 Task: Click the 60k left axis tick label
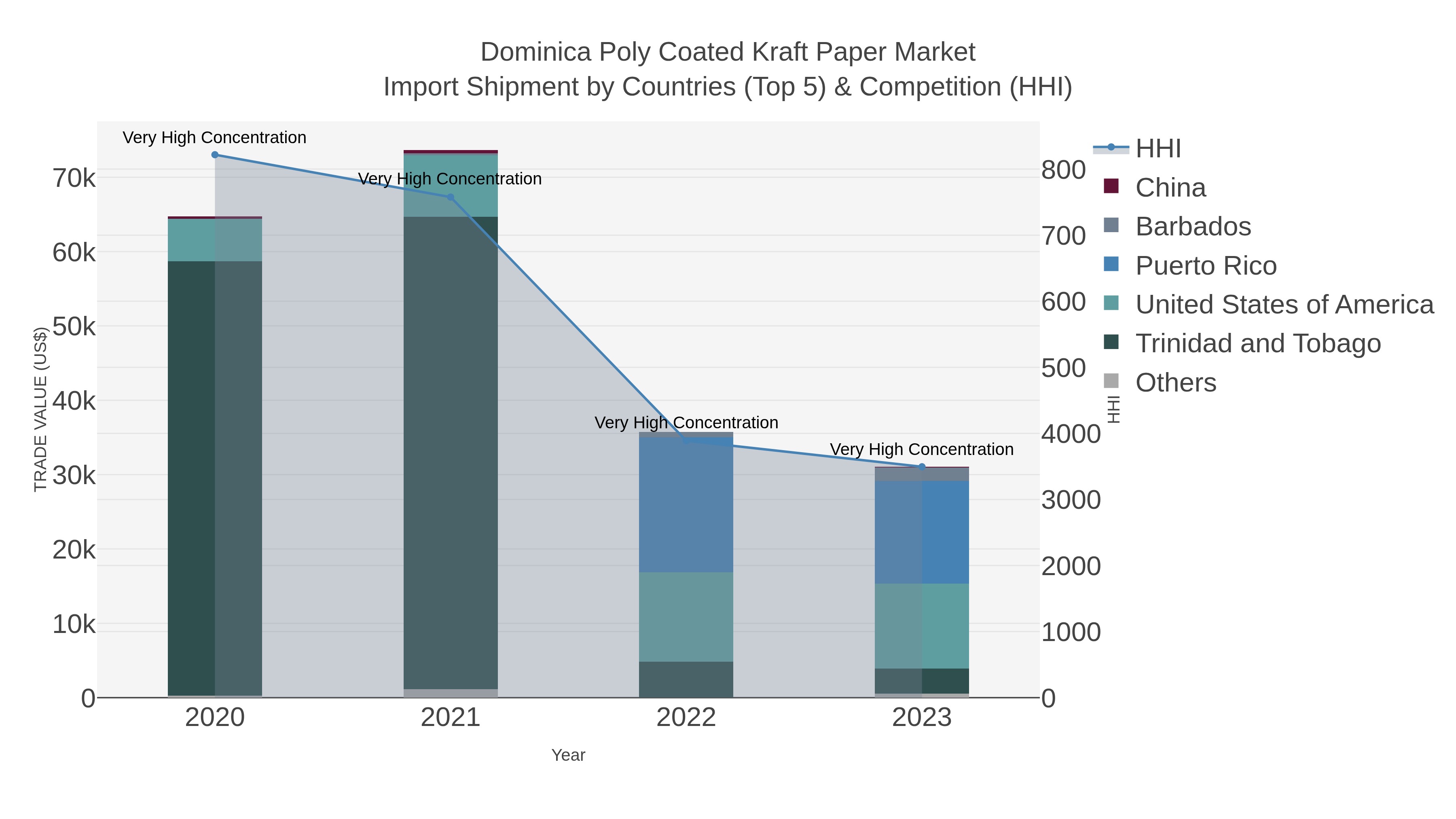pos(74,253)
